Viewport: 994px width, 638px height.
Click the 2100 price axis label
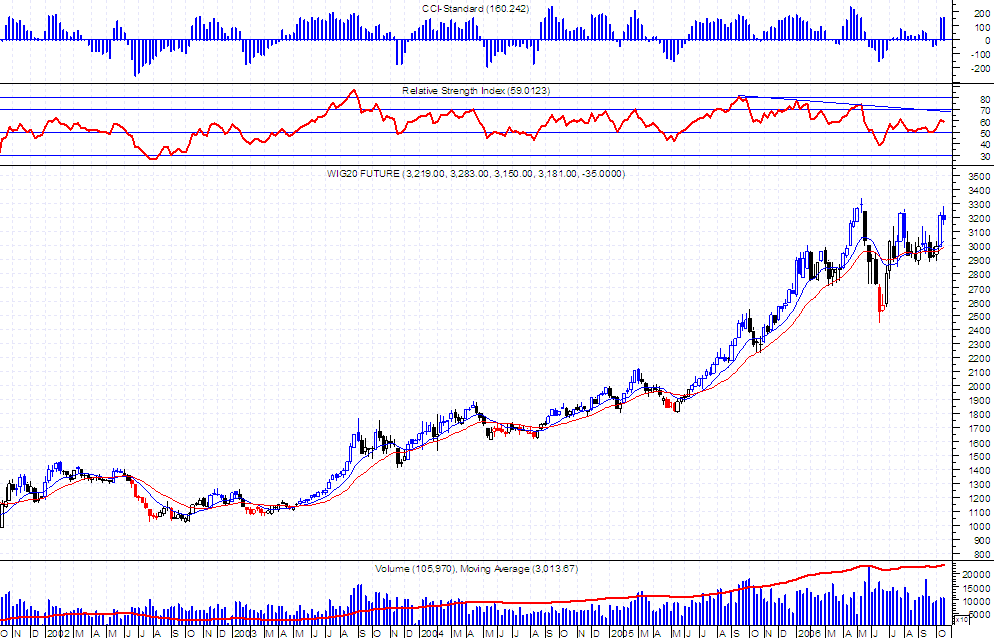point(981,372)
